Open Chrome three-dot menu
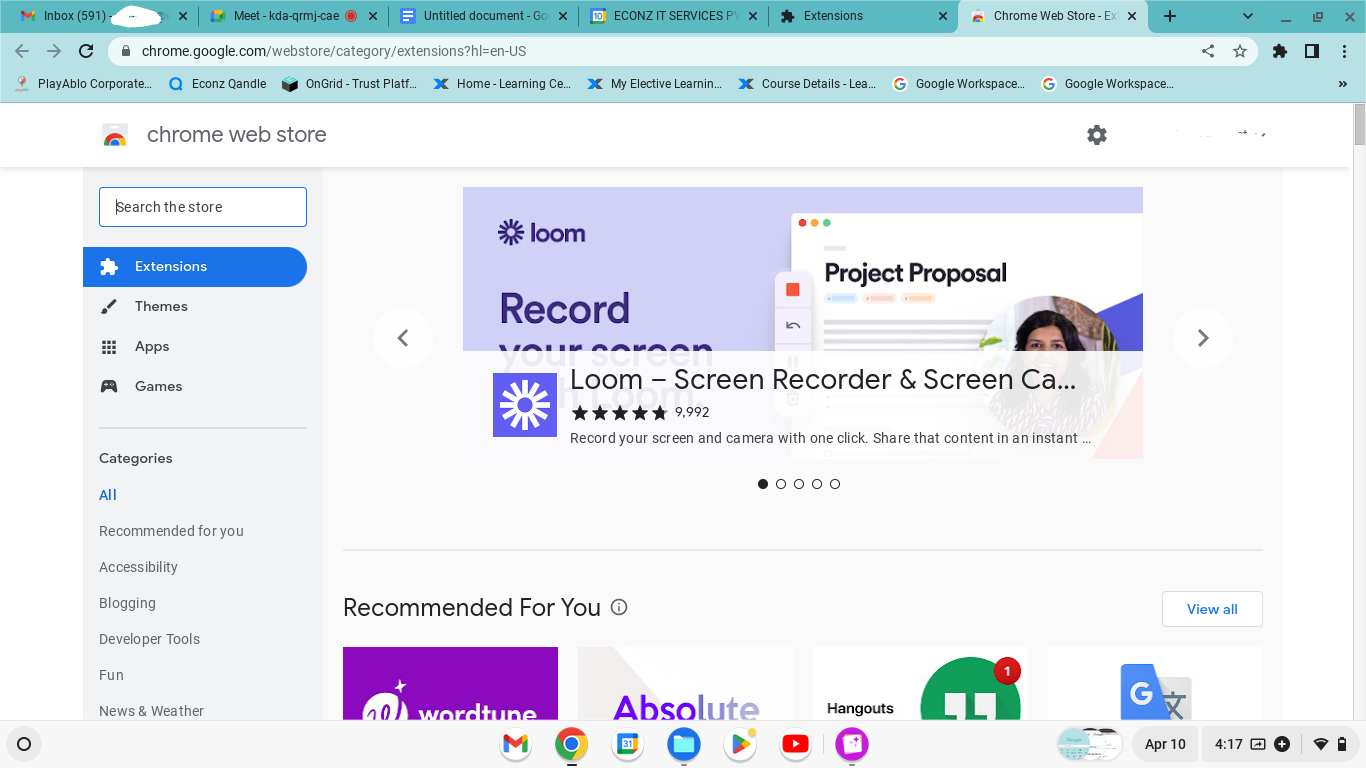The height and width of the screenshot is (768, 1366). pyautogui.click(x=1343, y=51)
